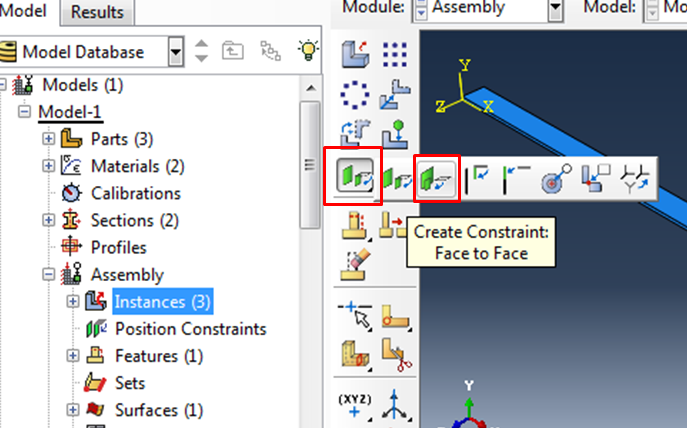Image resolution: width=687 pixels, height=428 pixels.
Task: Select Sets in the tree
Action: 130,383
